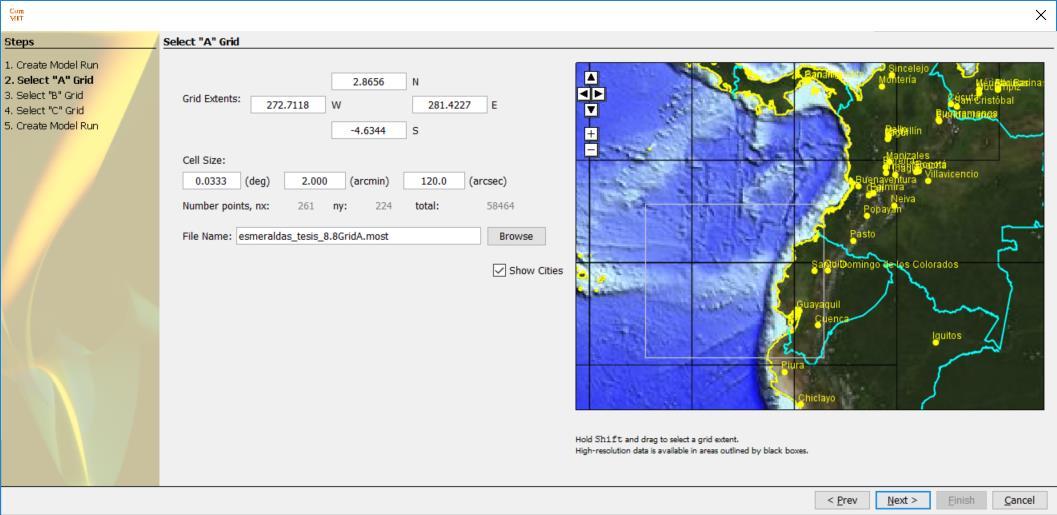The image size is (1057, 515).
Task: Cancel the model run wizard
Action: [1019, 500]
